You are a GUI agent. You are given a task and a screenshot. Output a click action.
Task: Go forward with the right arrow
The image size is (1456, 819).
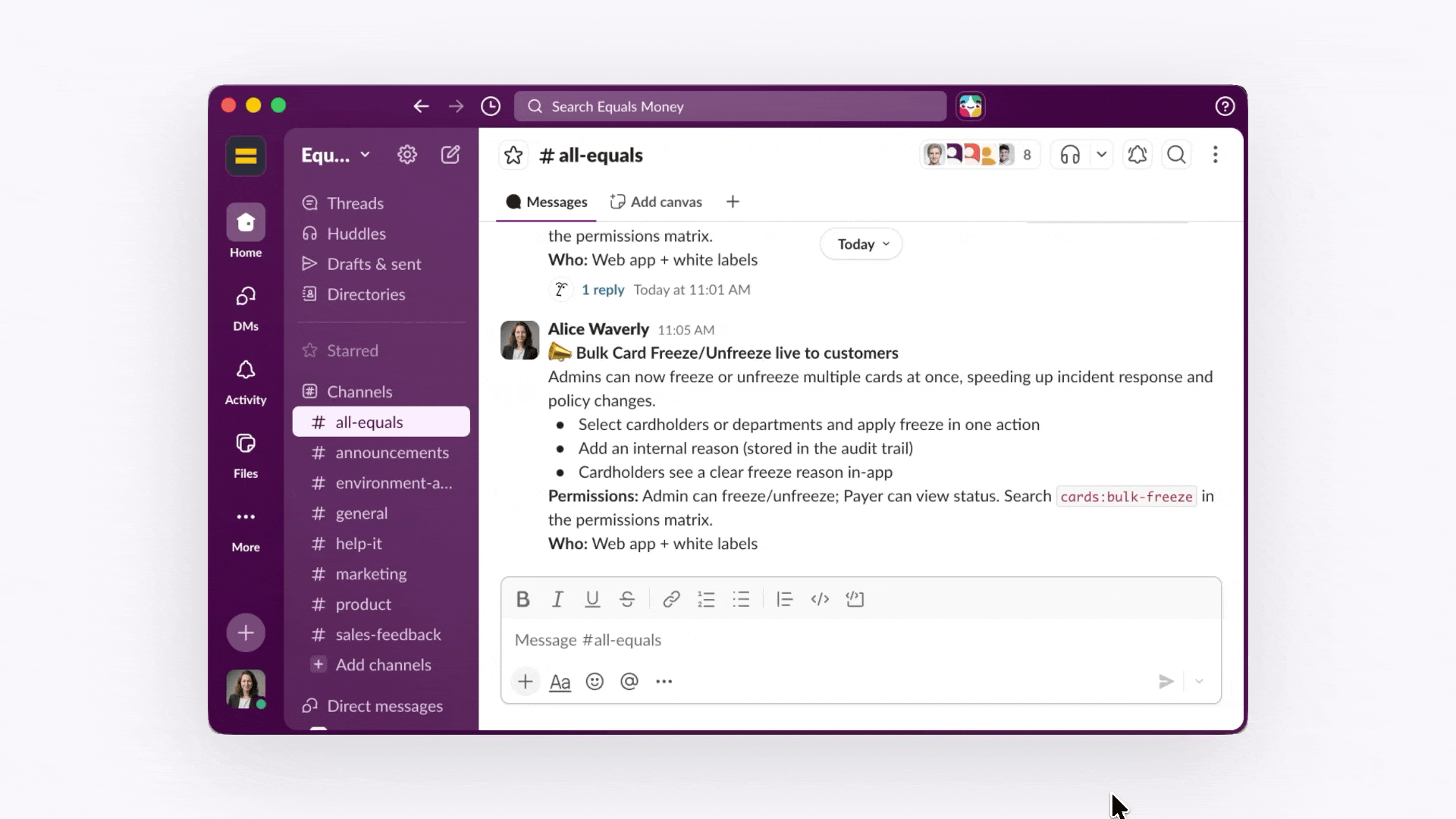pos(456,106)
